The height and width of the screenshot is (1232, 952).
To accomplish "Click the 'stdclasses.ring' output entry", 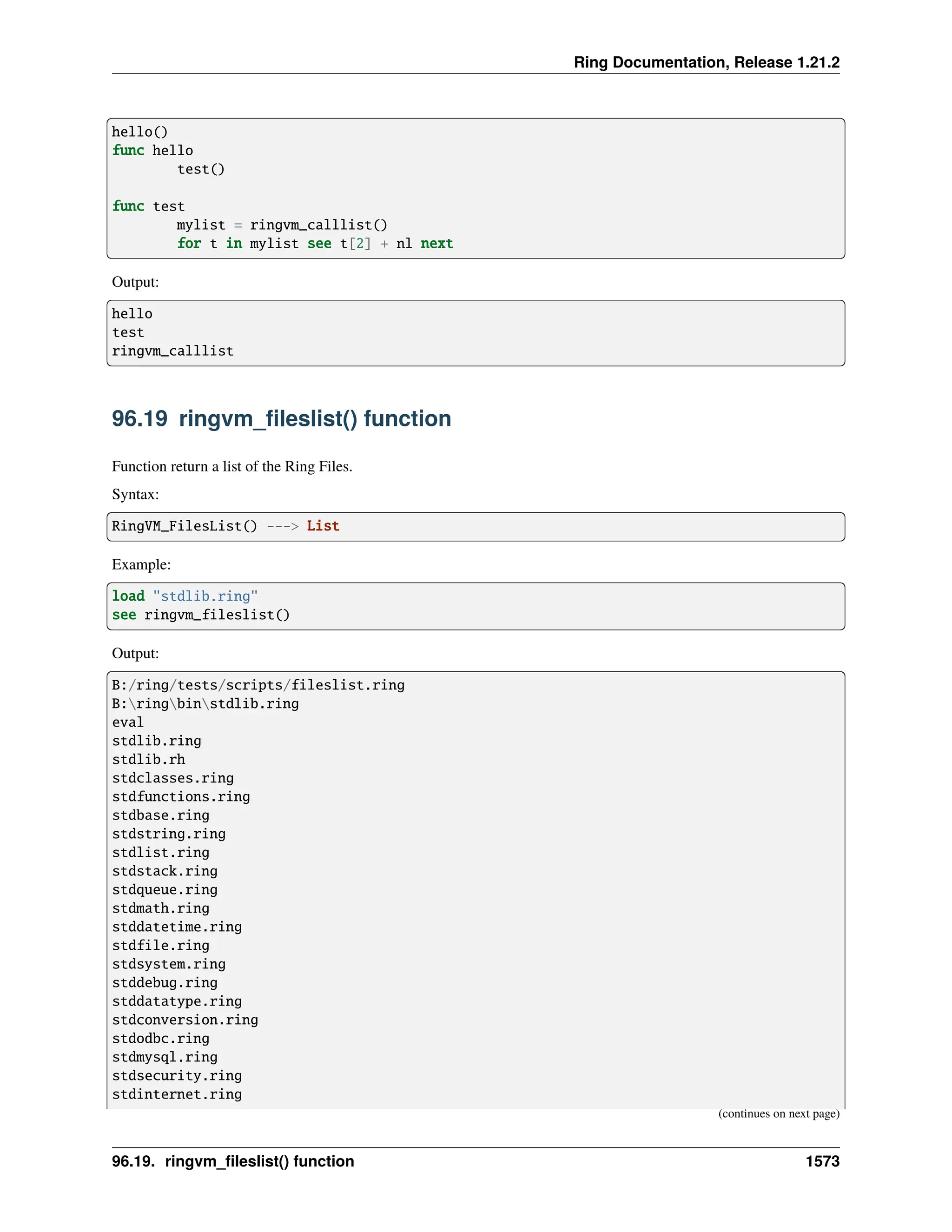I will (172, 778).
